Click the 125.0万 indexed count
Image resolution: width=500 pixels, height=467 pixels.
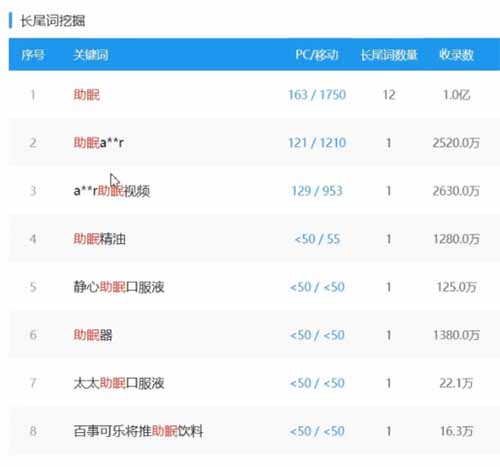coord(456,287)
